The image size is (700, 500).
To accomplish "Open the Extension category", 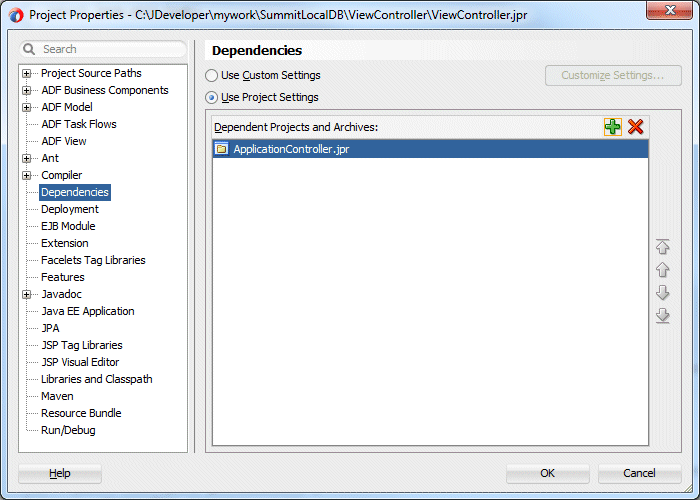I will pos(65,243).
